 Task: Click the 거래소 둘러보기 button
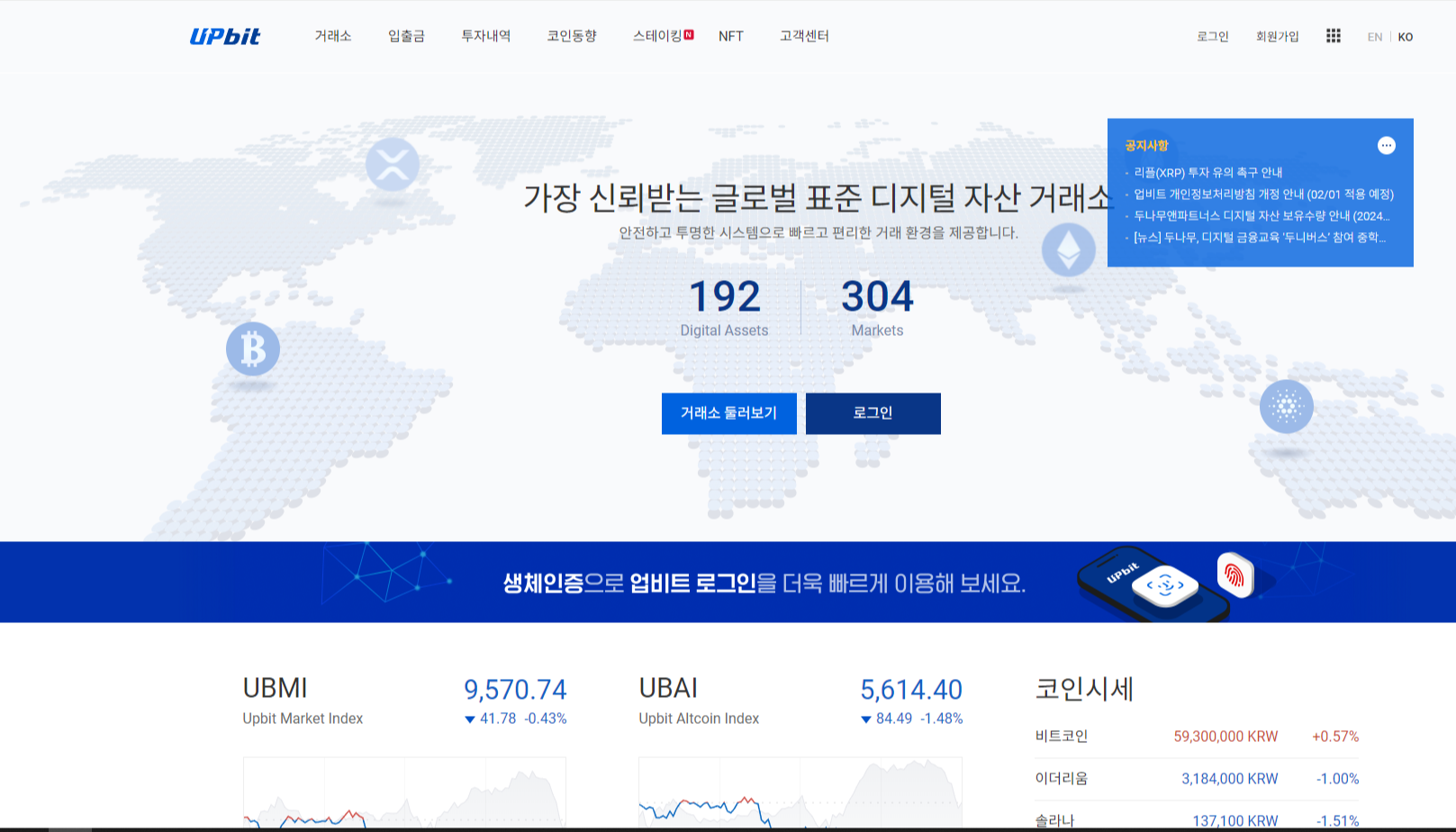[x=729, y=413]
